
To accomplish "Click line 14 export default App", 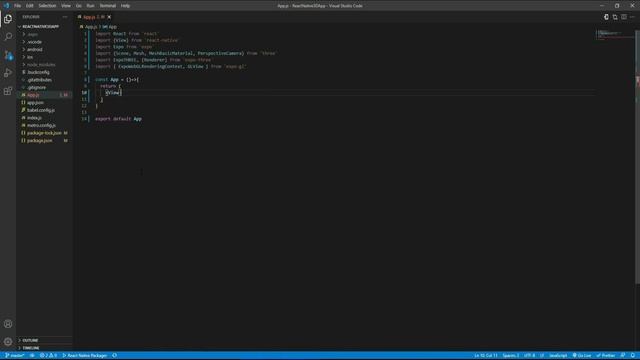I will click(118, 119).
